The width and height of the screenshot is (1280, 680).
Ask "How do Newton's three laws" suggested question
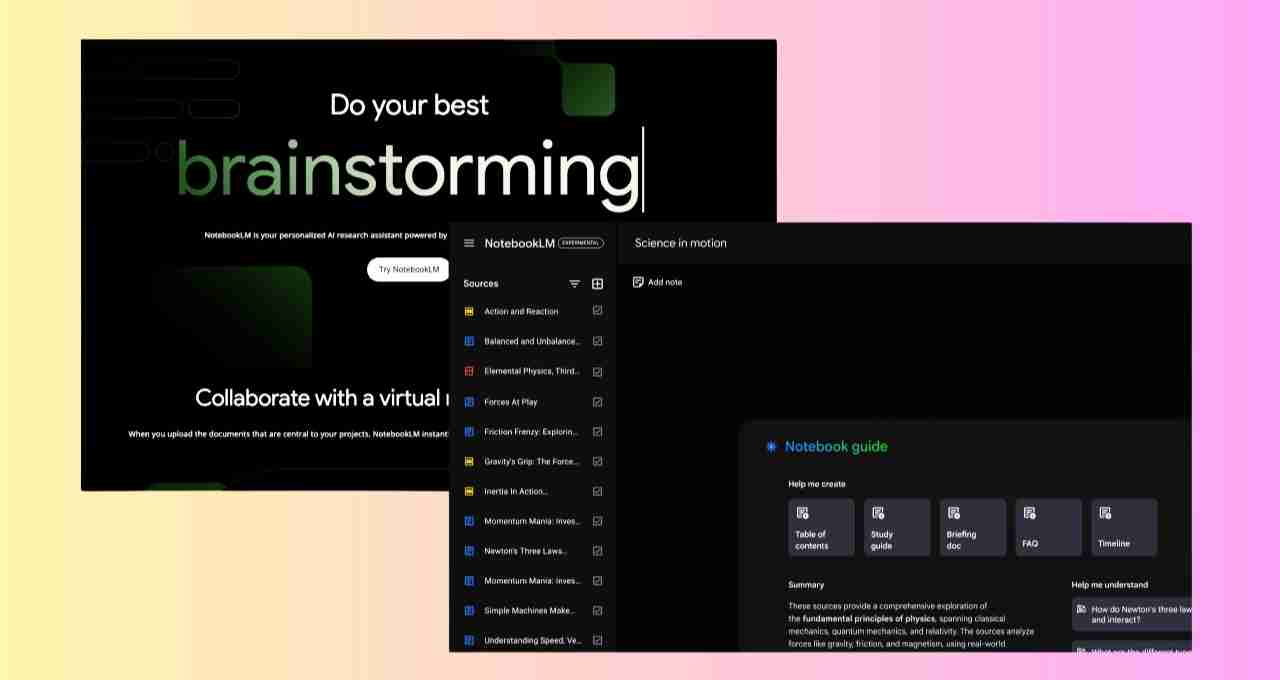1132,614
